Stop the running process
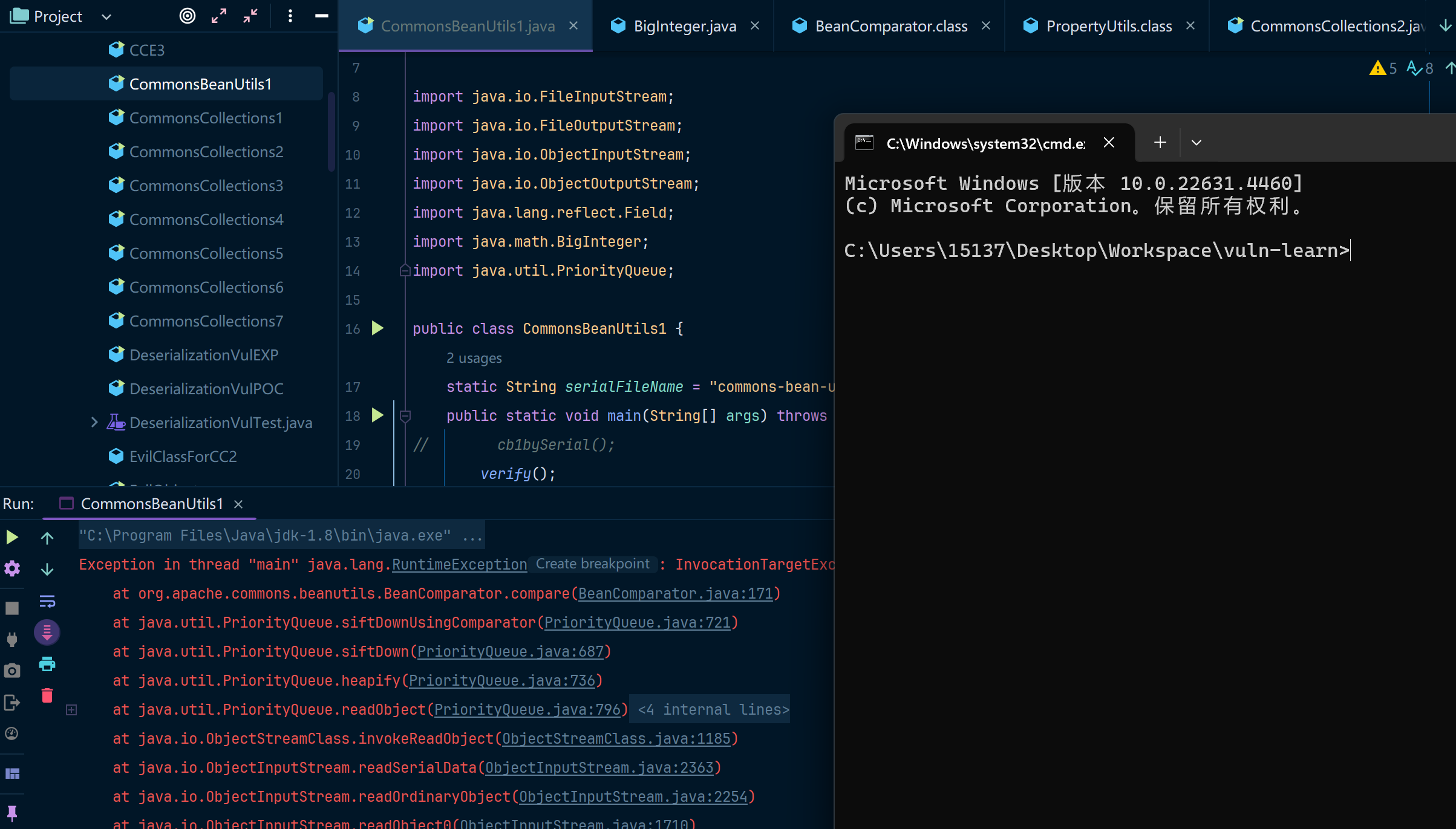 pyautogui.click(x=12, y=608)
